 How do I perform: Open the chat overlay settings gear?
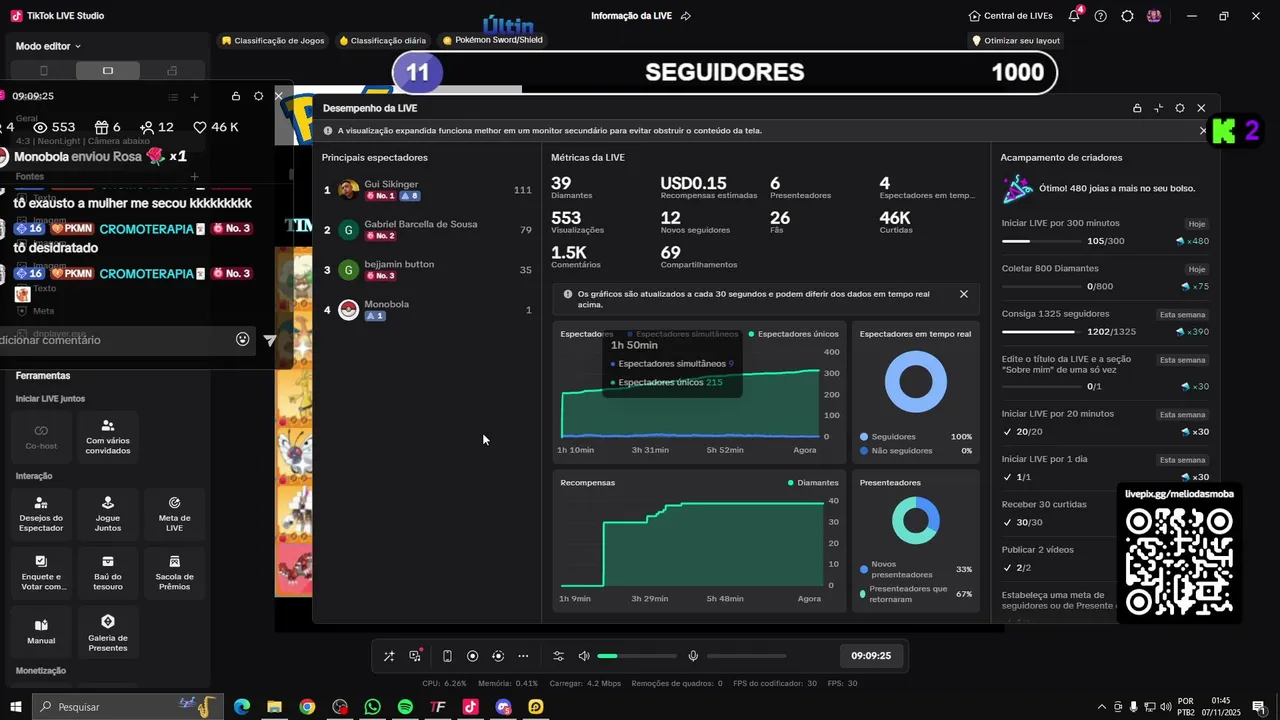click(258, 96)
